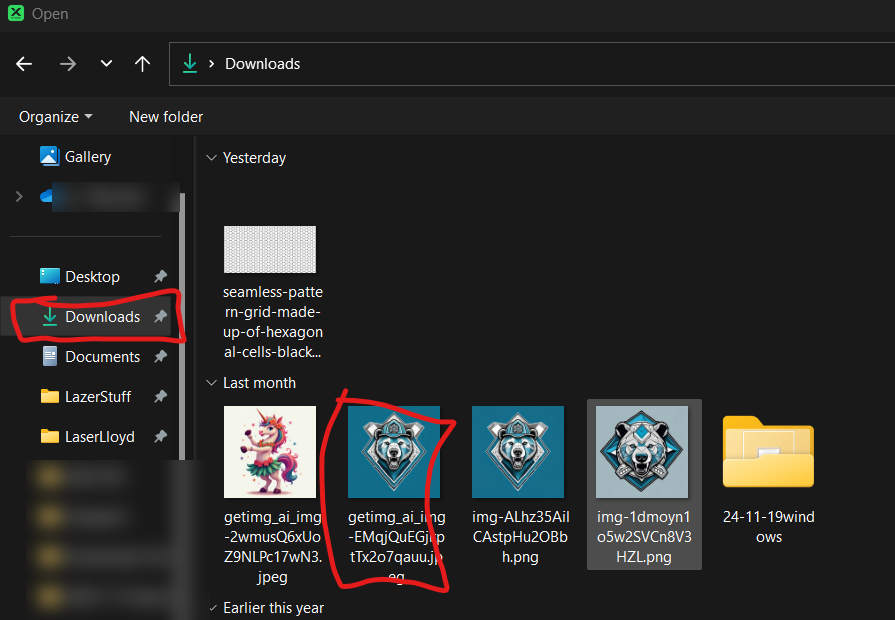Unpin Desktop using its pin icon
The width and height of the screenshot is (895, 620).
160,277
